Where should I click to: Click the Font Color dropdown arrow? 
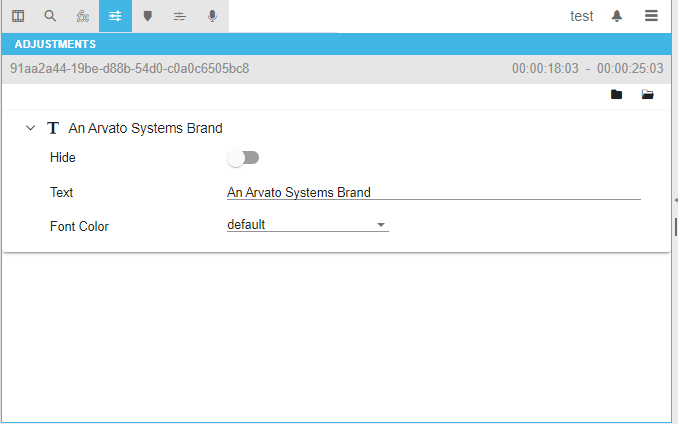point(381,225)
